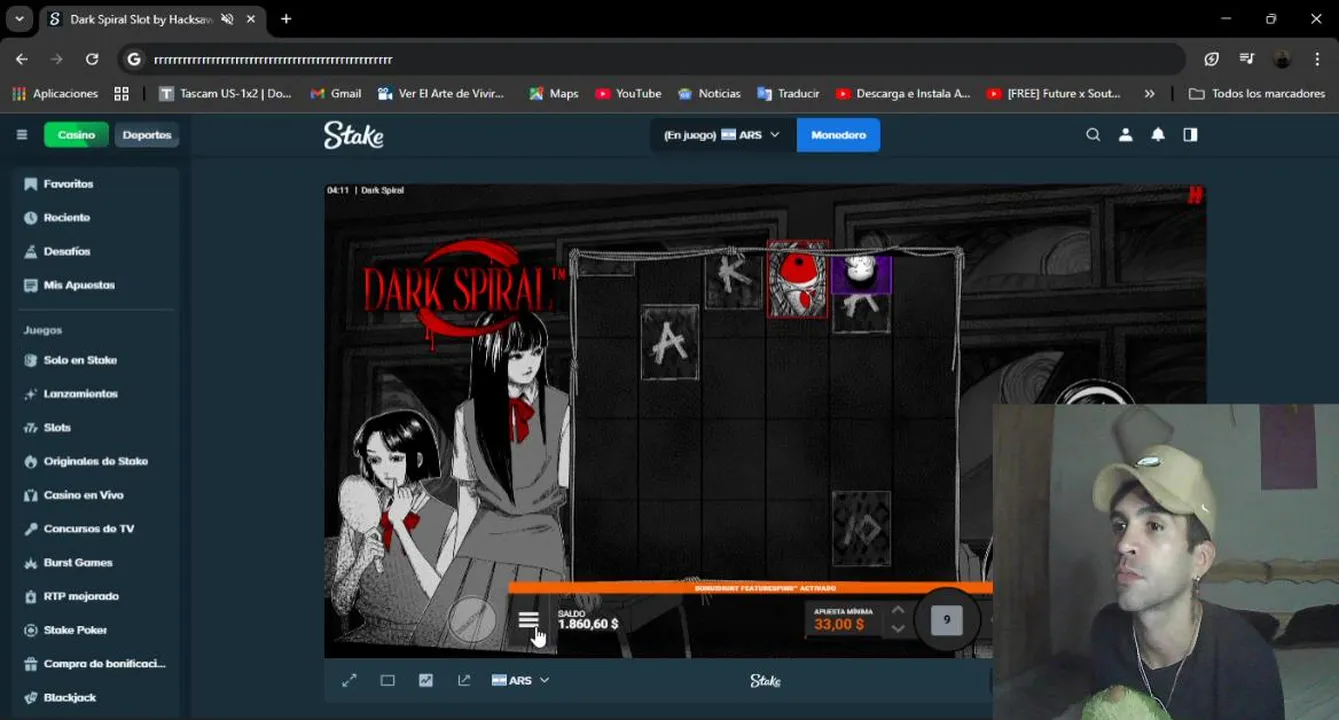The width and height of the screenshot is (1339, 720).
Task: Open Ver El Arte de Vivir bookmark
Action: pyautogui.click(x=441, y=93)
